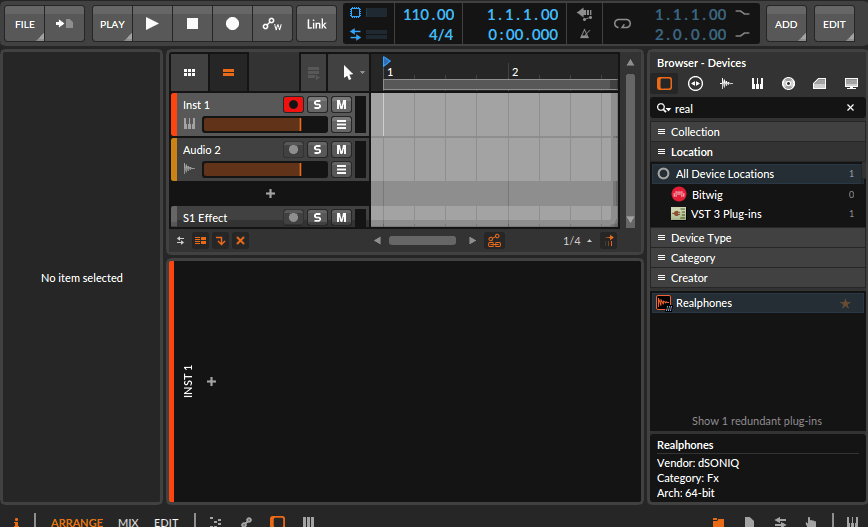Open the PLAY menu button
This screenshot has width=868, height=527.
tap(112, 24)
